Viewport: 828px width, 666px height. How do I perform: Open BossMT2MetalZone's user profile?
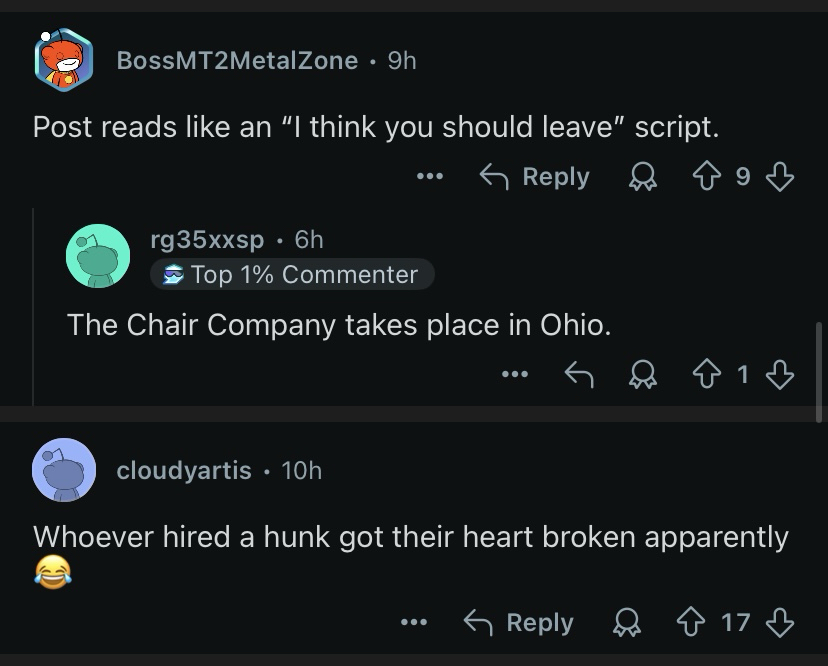point(237,60)
